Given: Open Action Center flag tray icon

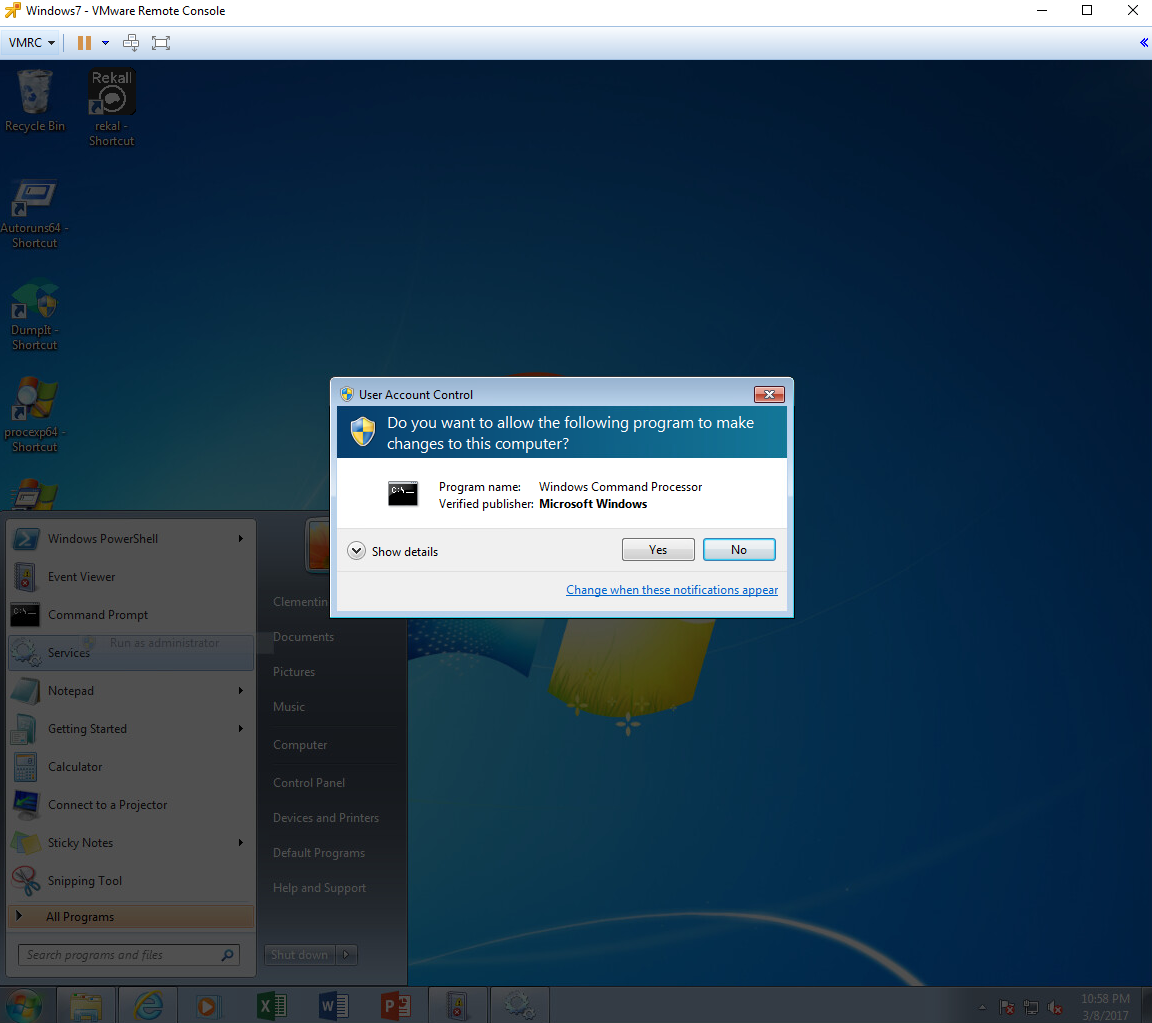Looking at the screenshot, I should 1007,1007.
